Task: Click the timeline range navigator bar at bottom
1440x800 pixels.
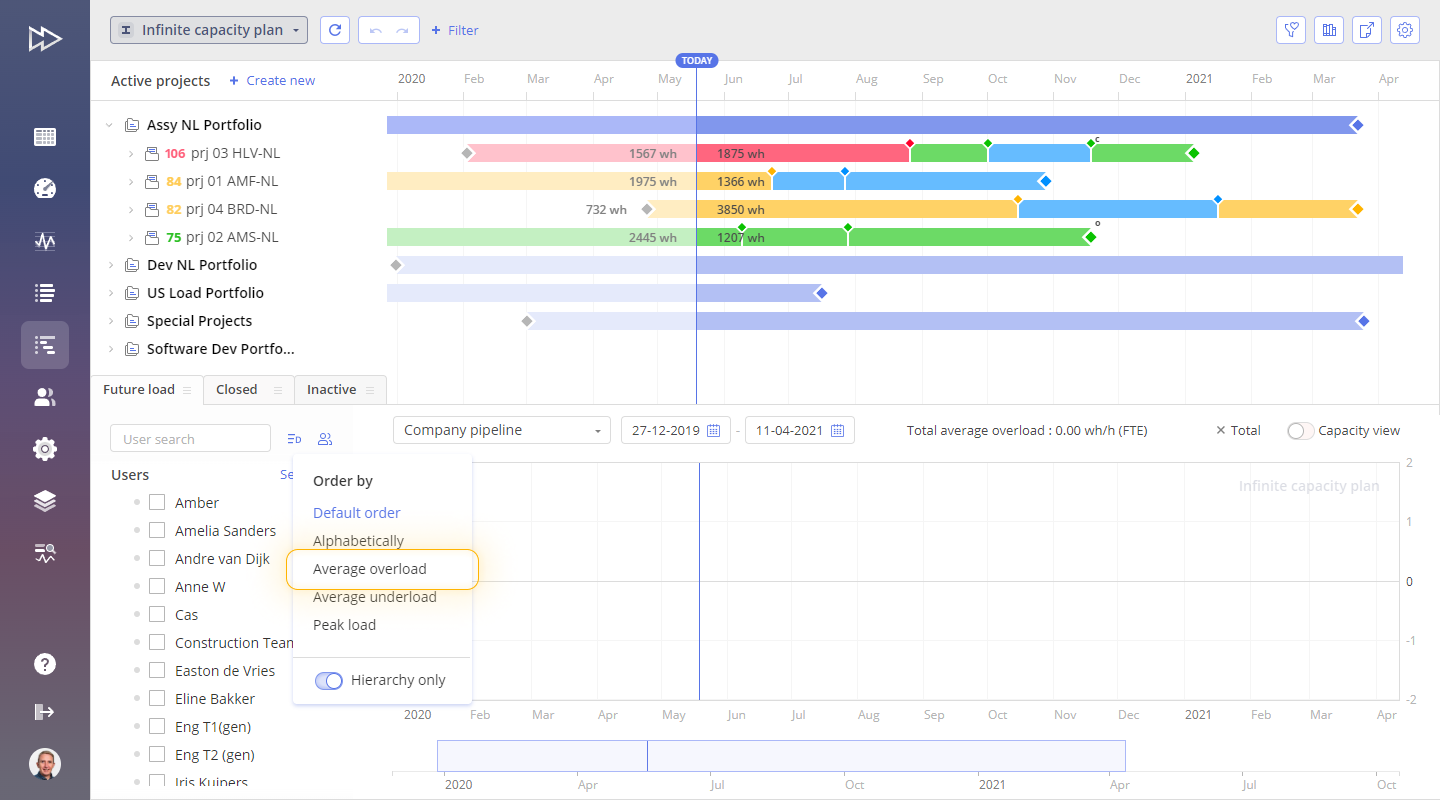Action: tap(781, 756)
